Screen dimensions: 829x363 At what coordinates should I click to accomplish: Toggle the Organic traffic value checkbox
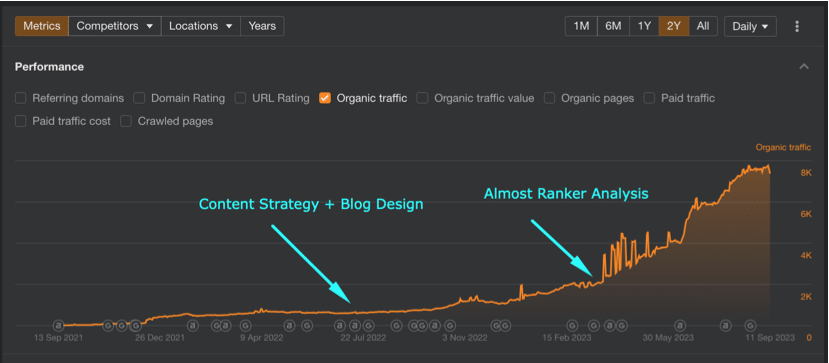[x=422, y=98]
